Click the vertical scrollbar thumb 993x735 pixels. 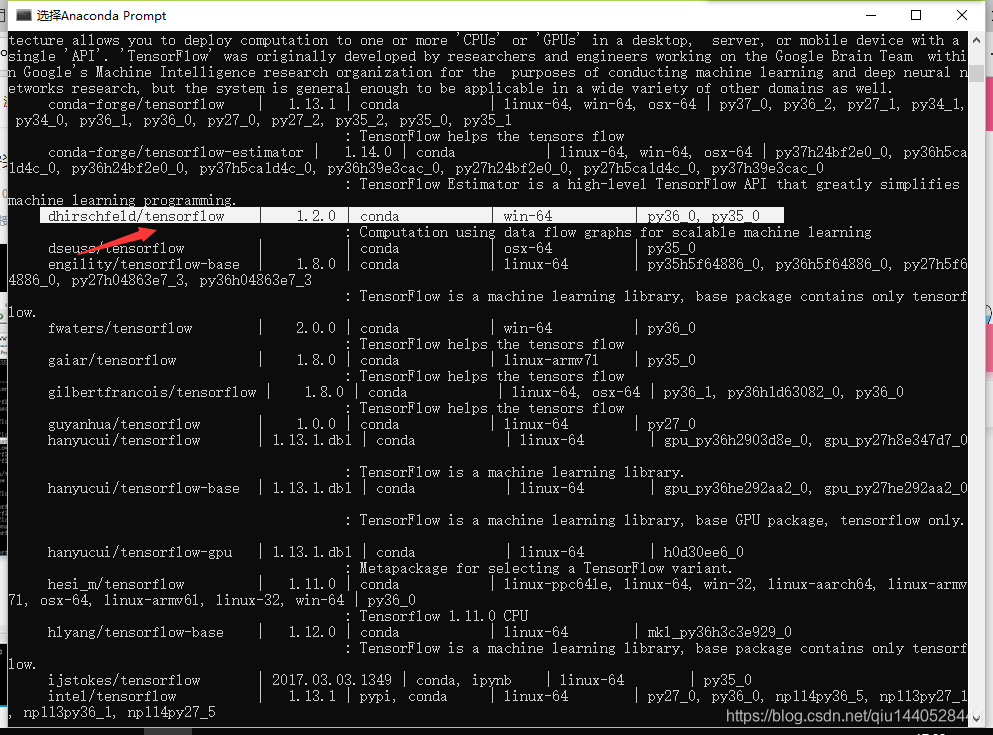point(976,72)
